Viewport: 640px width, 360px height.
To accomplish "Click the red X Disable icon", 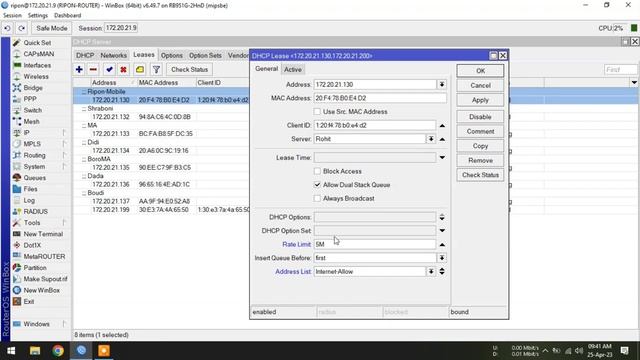I will tap(123, 69).
